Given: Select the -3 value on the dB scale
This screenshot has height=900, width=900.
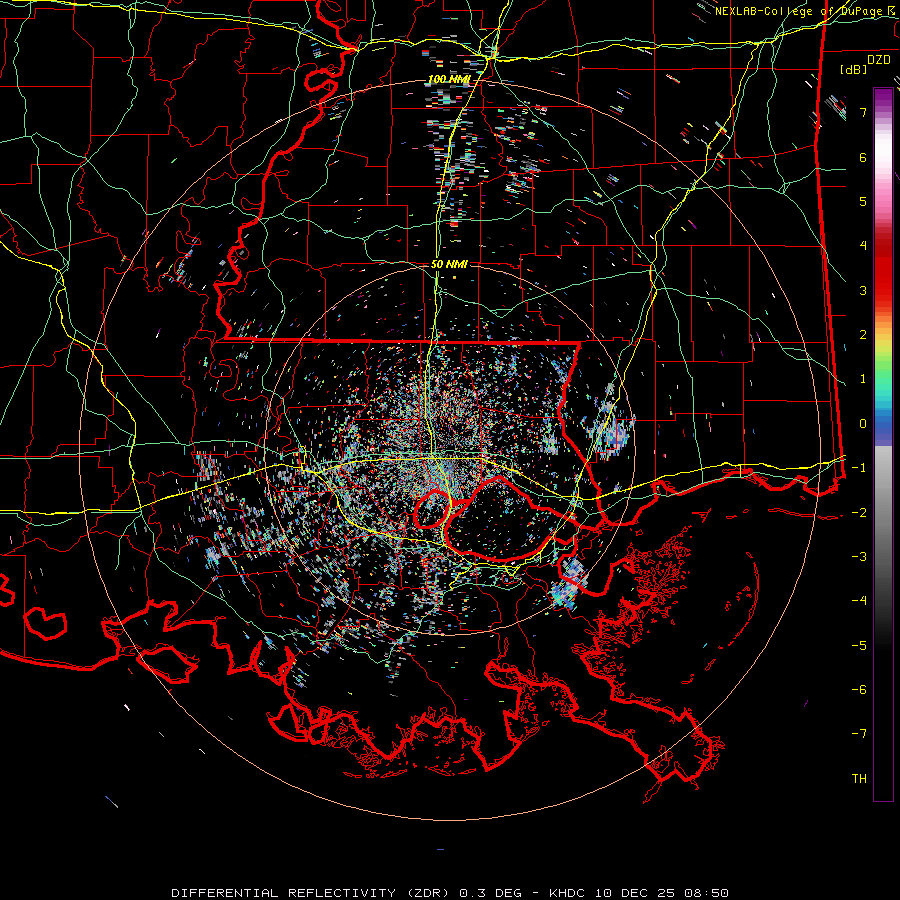Looking at the screenshot, I should pos(859,556).
